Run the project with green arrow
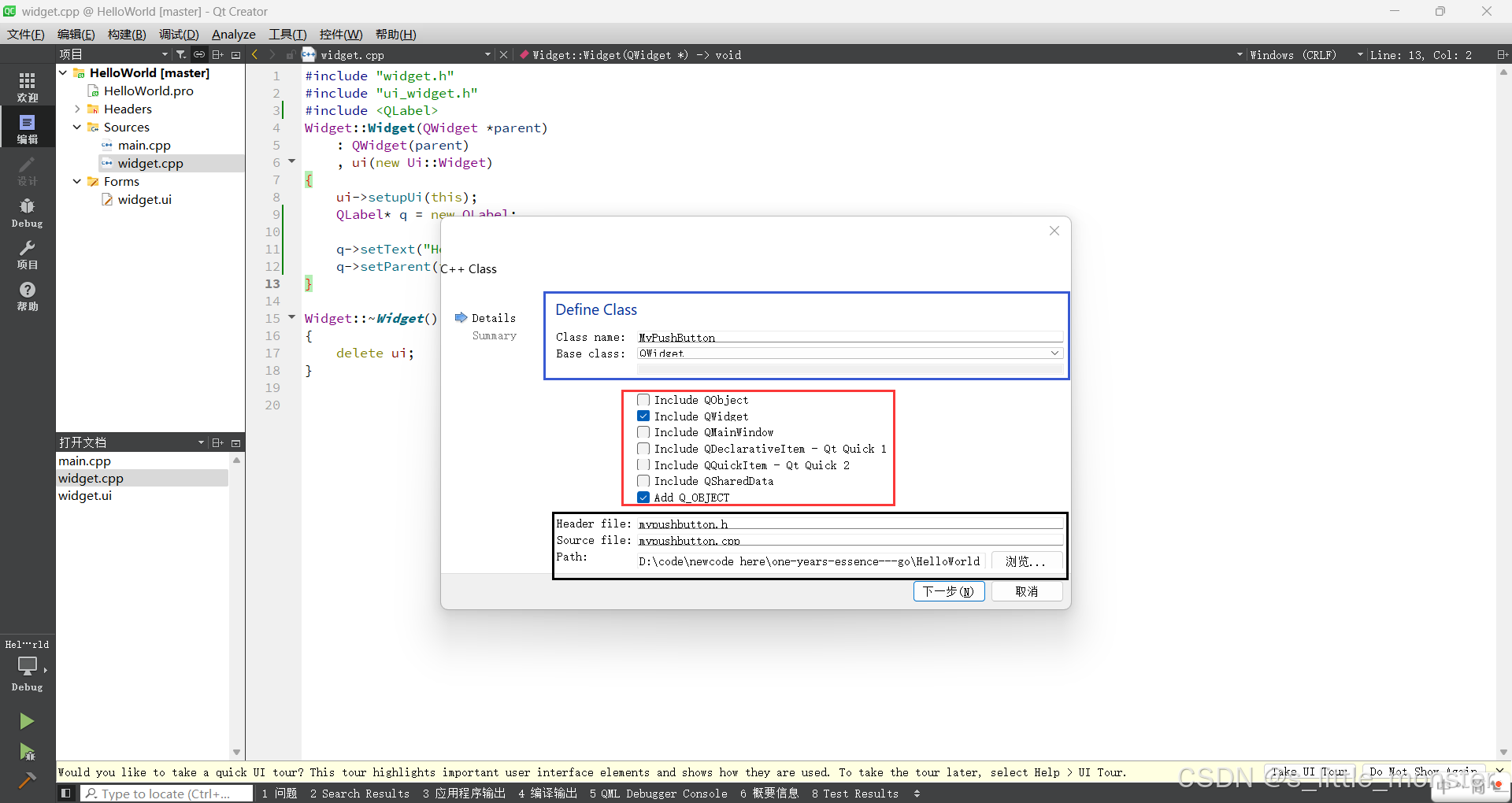Screen dimensions: 1512x803 27,721
